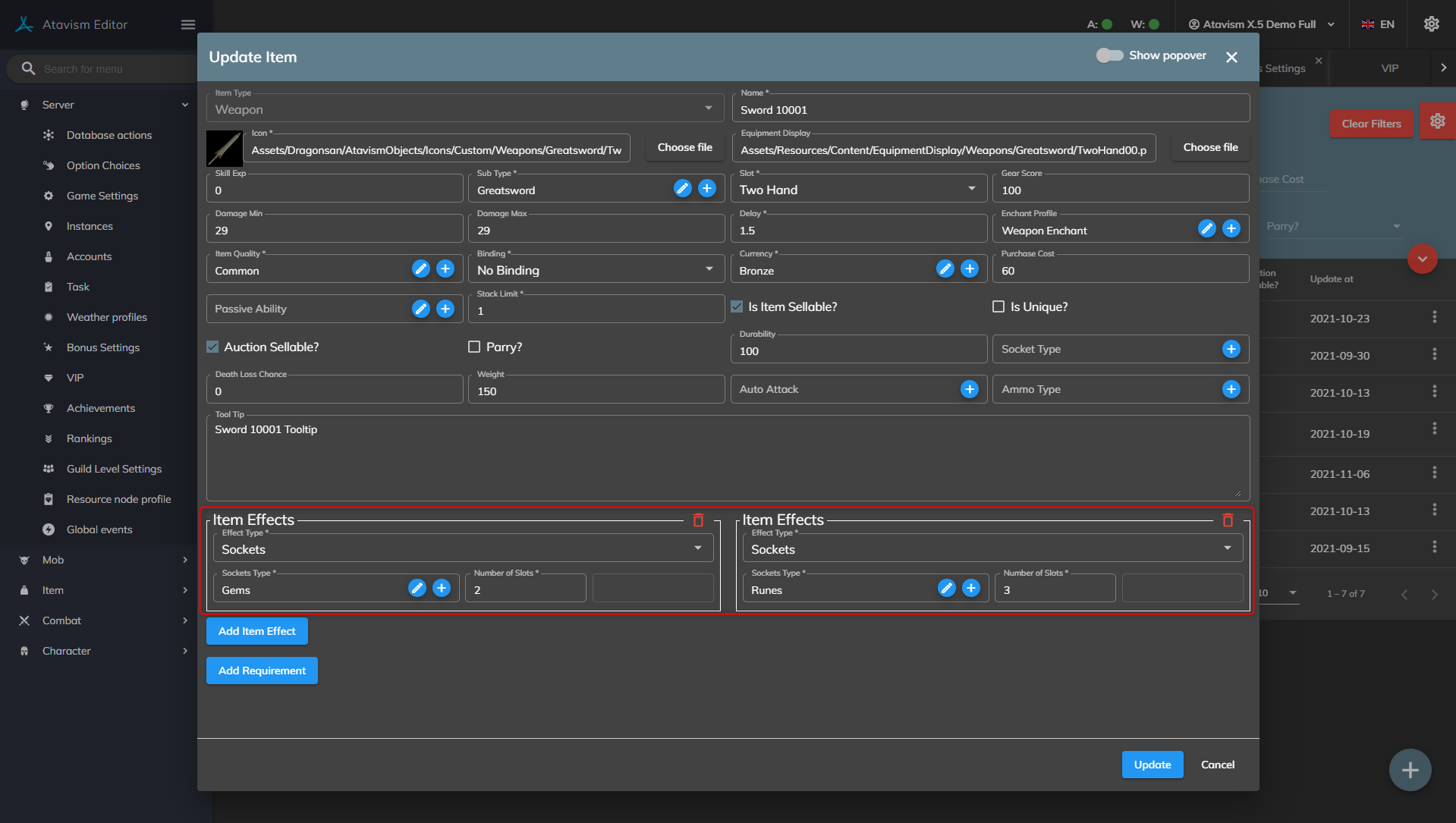The image size is (1456, 823).
Task: Add new Socket Type with plus icon
Action: click(x=1231, y=349)
